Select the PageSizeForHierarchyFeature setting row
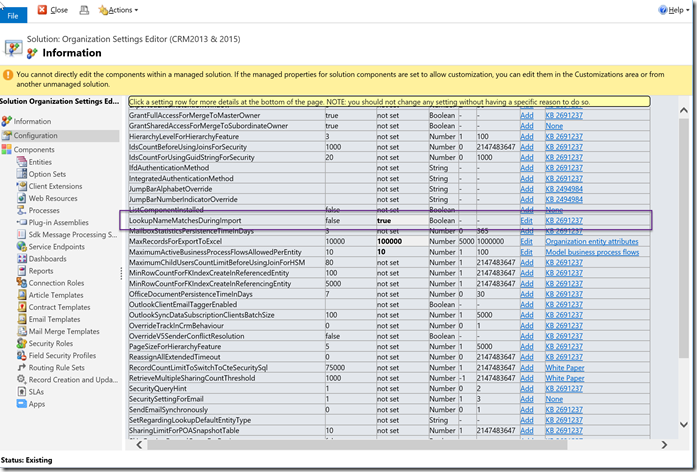Screen dimensions: 697x472 tap(389, 346)
